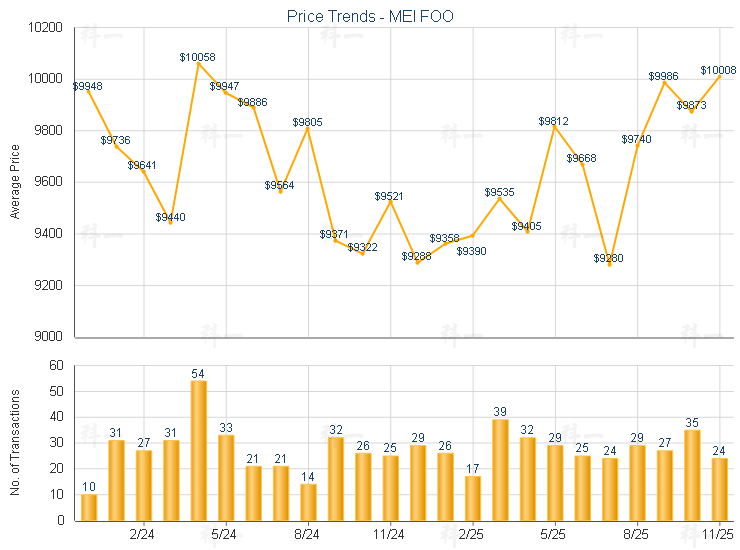Select the 2/25 x-axis date label
Screen dimensions: 740x550
[472, 534]
